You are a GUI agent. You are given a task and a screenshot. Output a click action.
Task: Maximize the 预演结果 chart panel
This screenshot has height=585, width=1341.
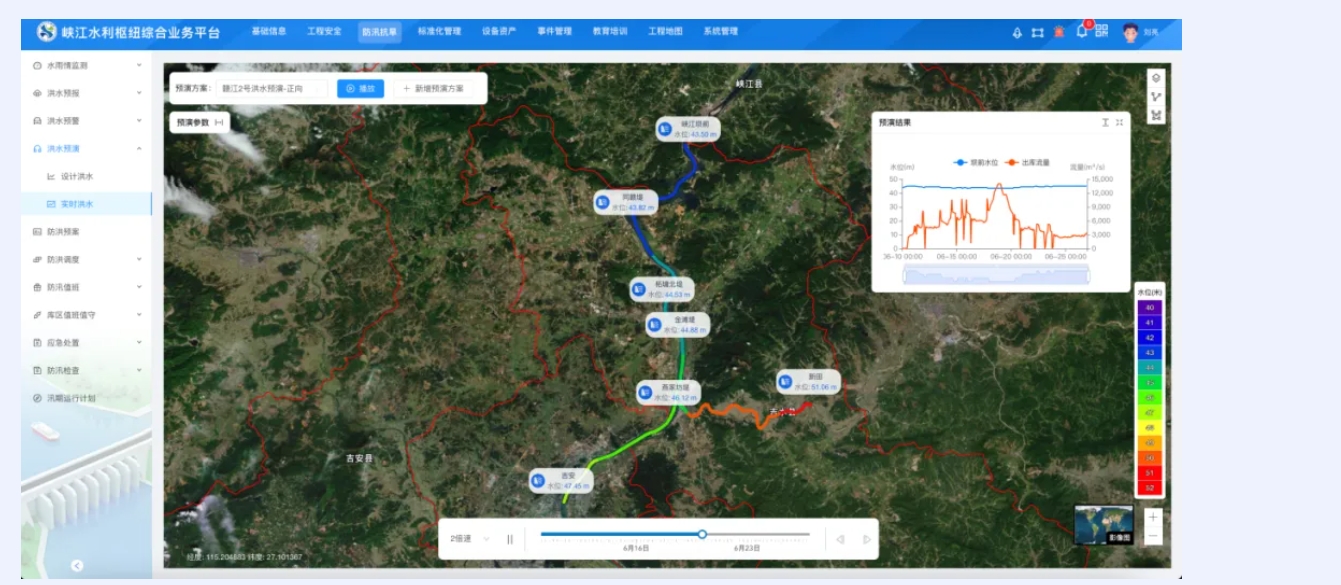tap(1119, 122)
